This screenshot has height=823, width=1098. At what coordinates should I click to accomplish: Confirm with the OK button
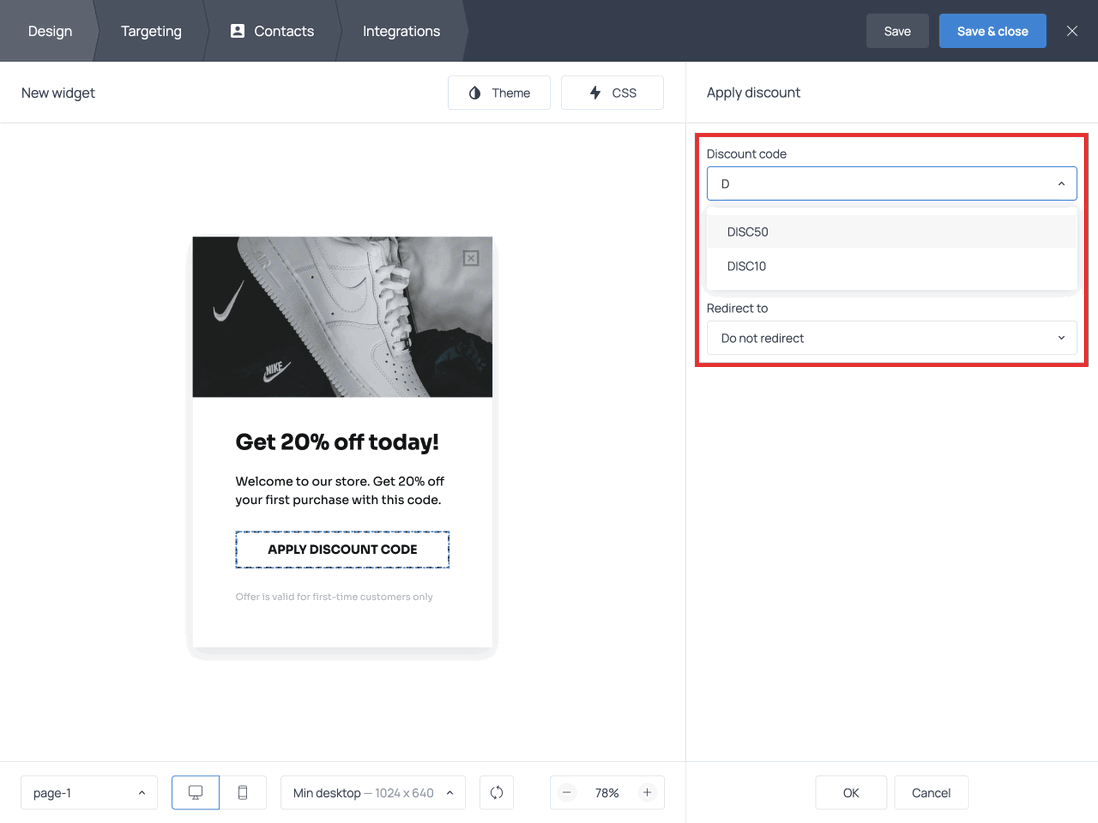[850, 792]
